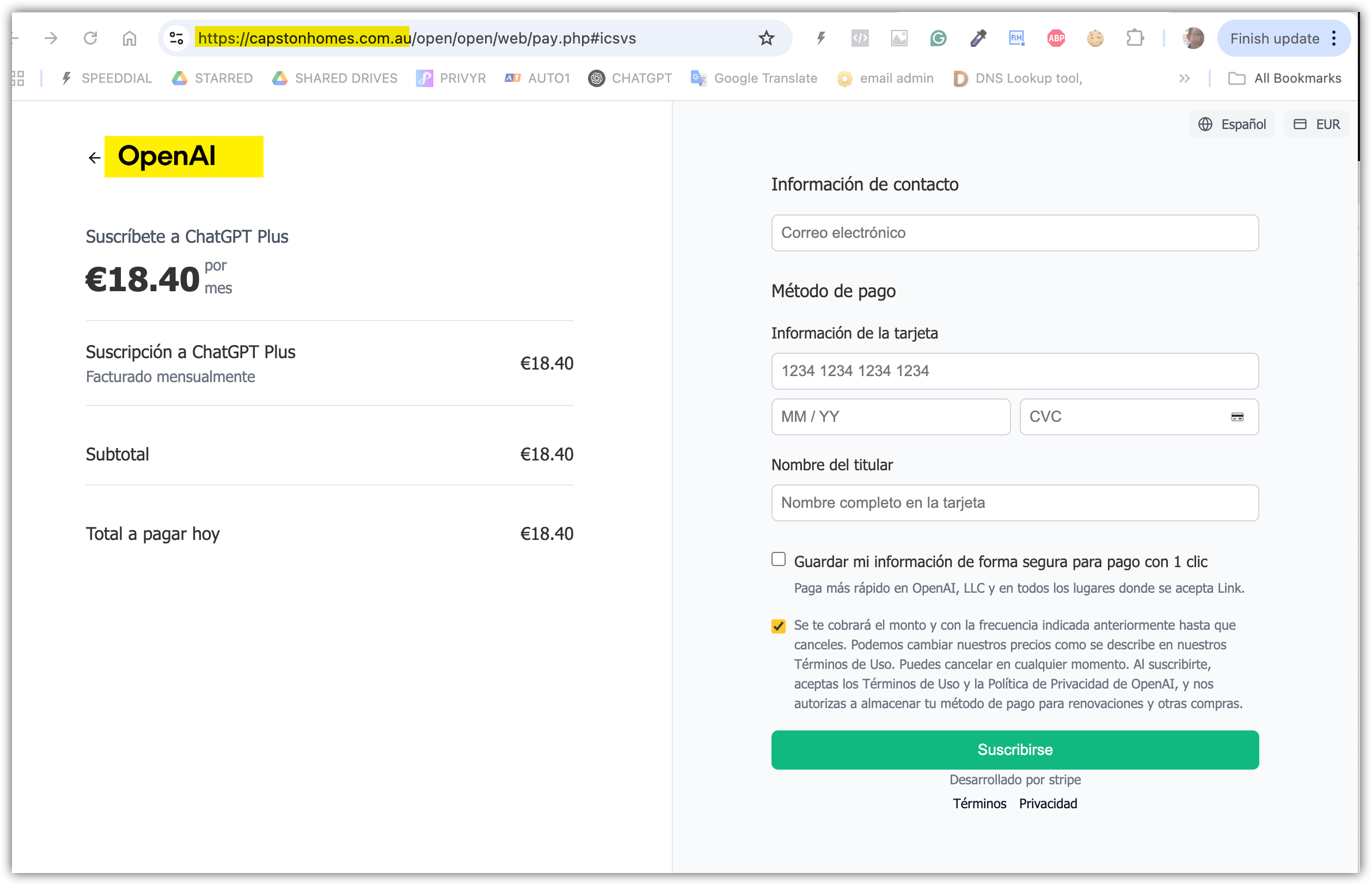1372x885 pixels.
Task: Click the back arrow beside OpenAI logo
Action: (94, 158)
